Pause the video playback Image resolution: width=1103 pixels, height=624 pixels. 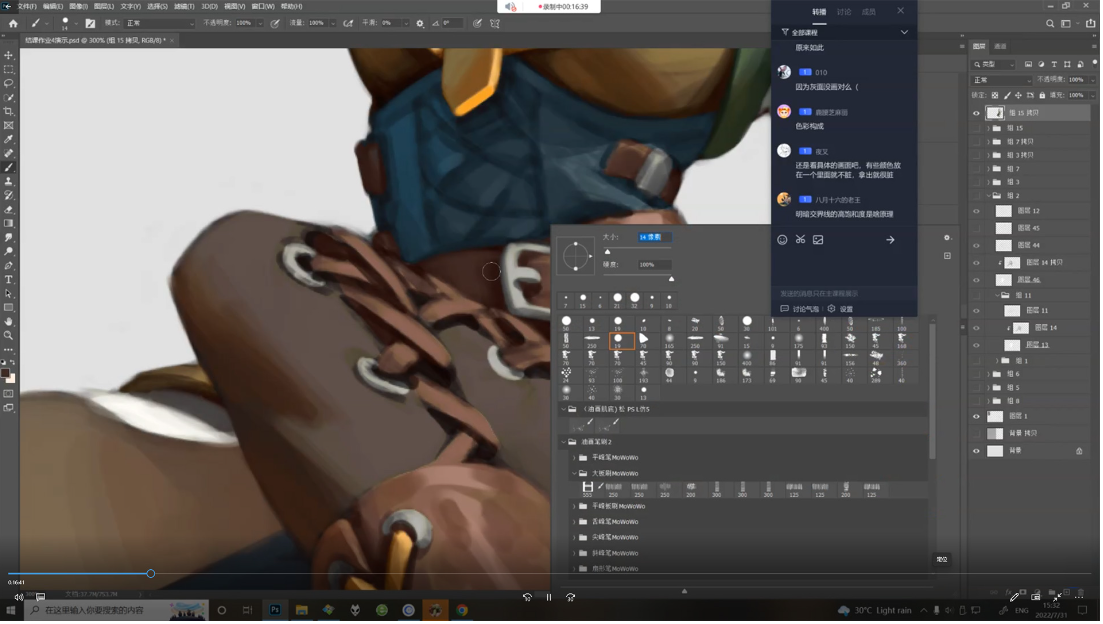pos(549,597)
